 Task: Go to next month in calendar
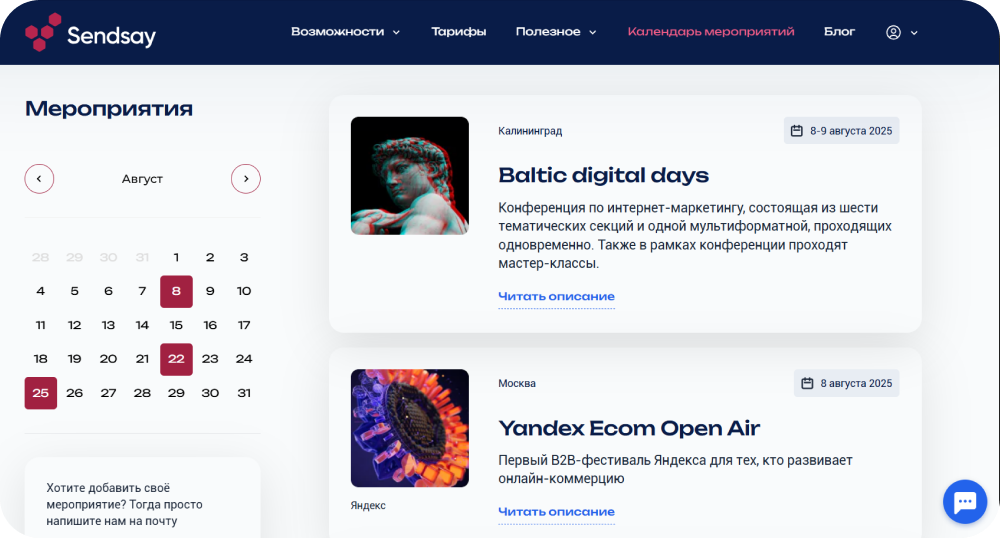(x=246, y=178)
